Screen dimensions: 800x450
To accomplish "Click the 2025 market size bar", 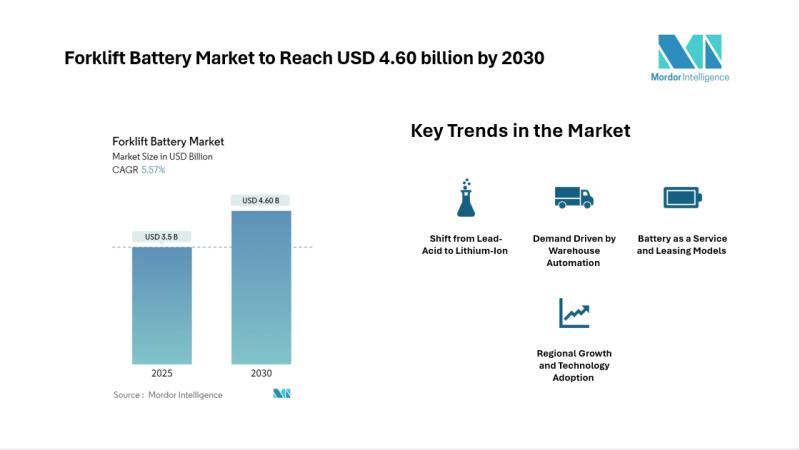I will click(162, 305).
